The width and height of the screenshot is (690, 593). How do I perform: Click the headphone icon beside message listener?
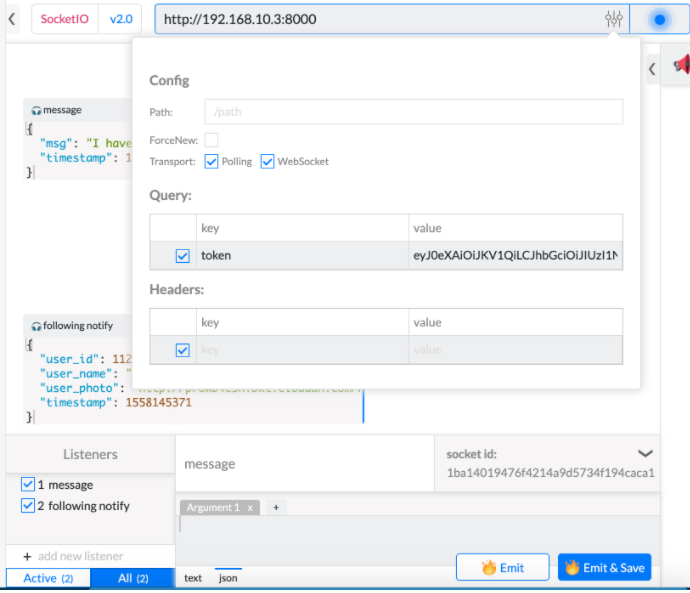[36, 110]
